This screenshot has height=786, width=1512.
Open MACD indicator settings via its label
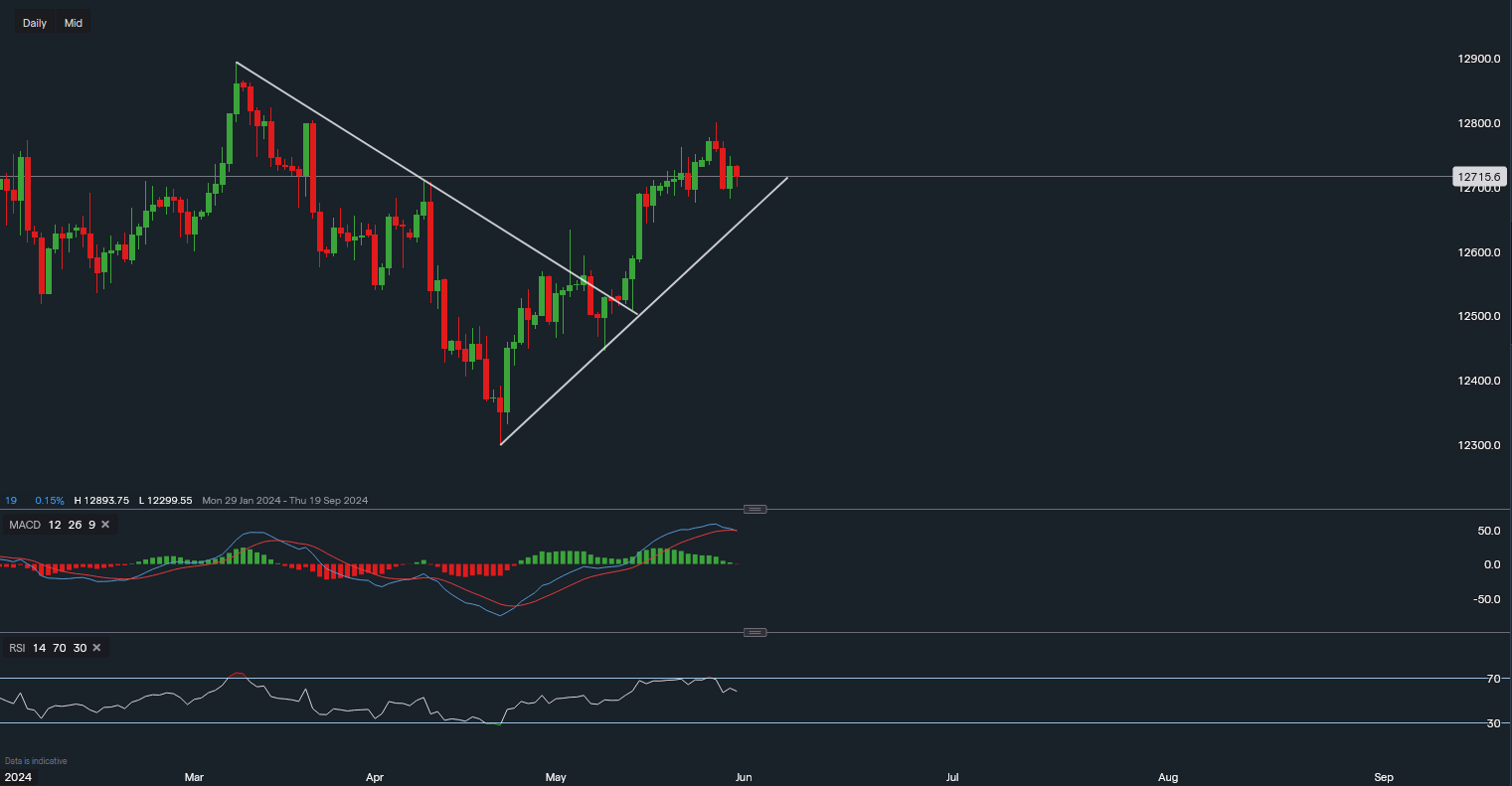[24, 524]
